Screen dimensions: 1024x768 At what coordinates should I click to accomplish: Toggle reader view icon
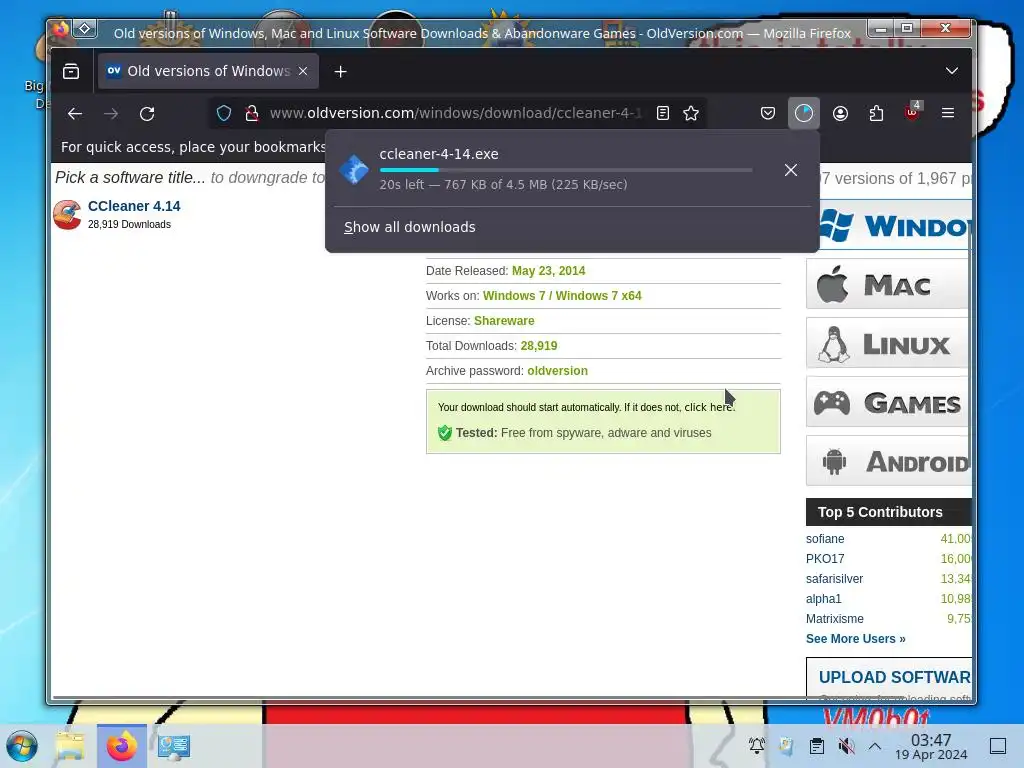click(663, 114)
